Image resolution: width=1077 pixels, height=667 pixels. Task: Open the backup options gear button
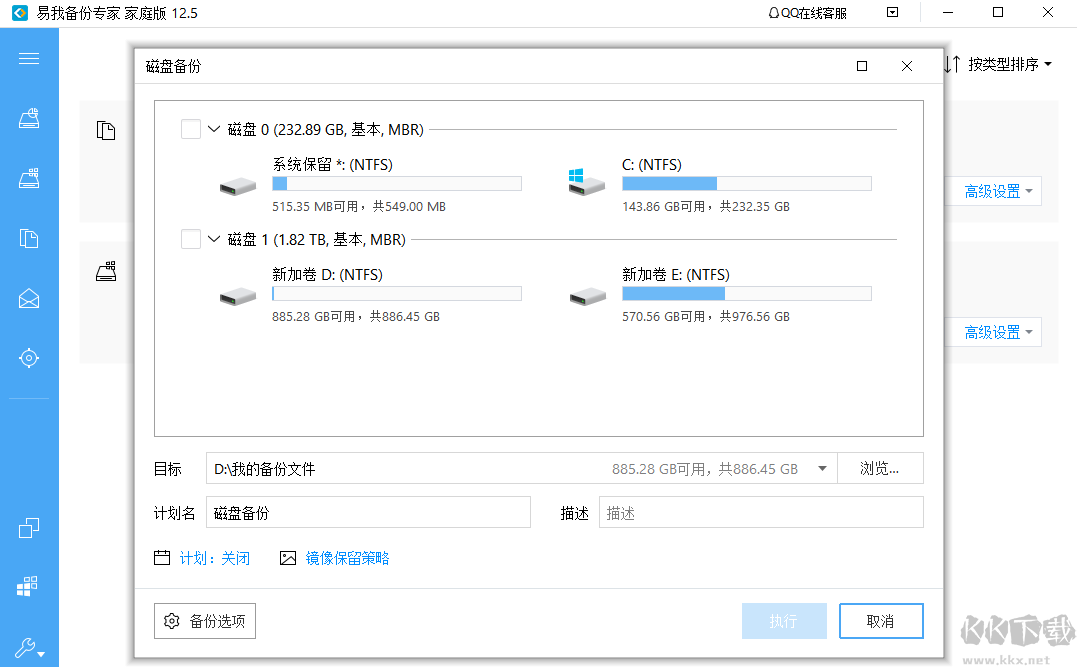click(x=204, y=620)
